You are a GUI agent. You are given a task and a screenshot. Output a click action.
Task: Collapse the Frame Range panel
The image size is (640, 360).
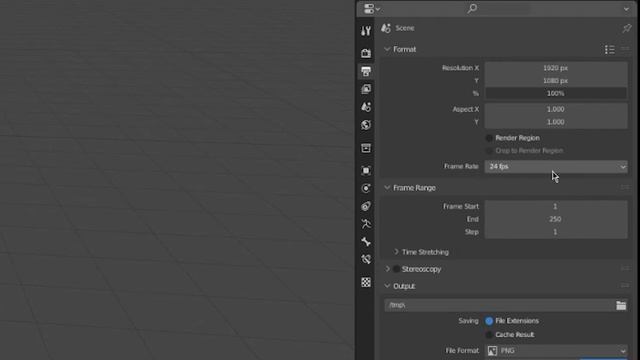click(387, 188)
